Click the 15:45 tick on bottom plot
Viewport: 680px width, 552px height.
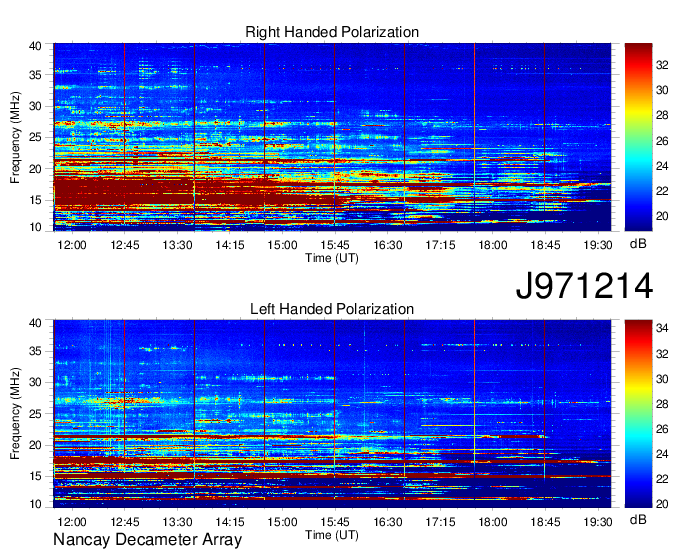(335, 522)
